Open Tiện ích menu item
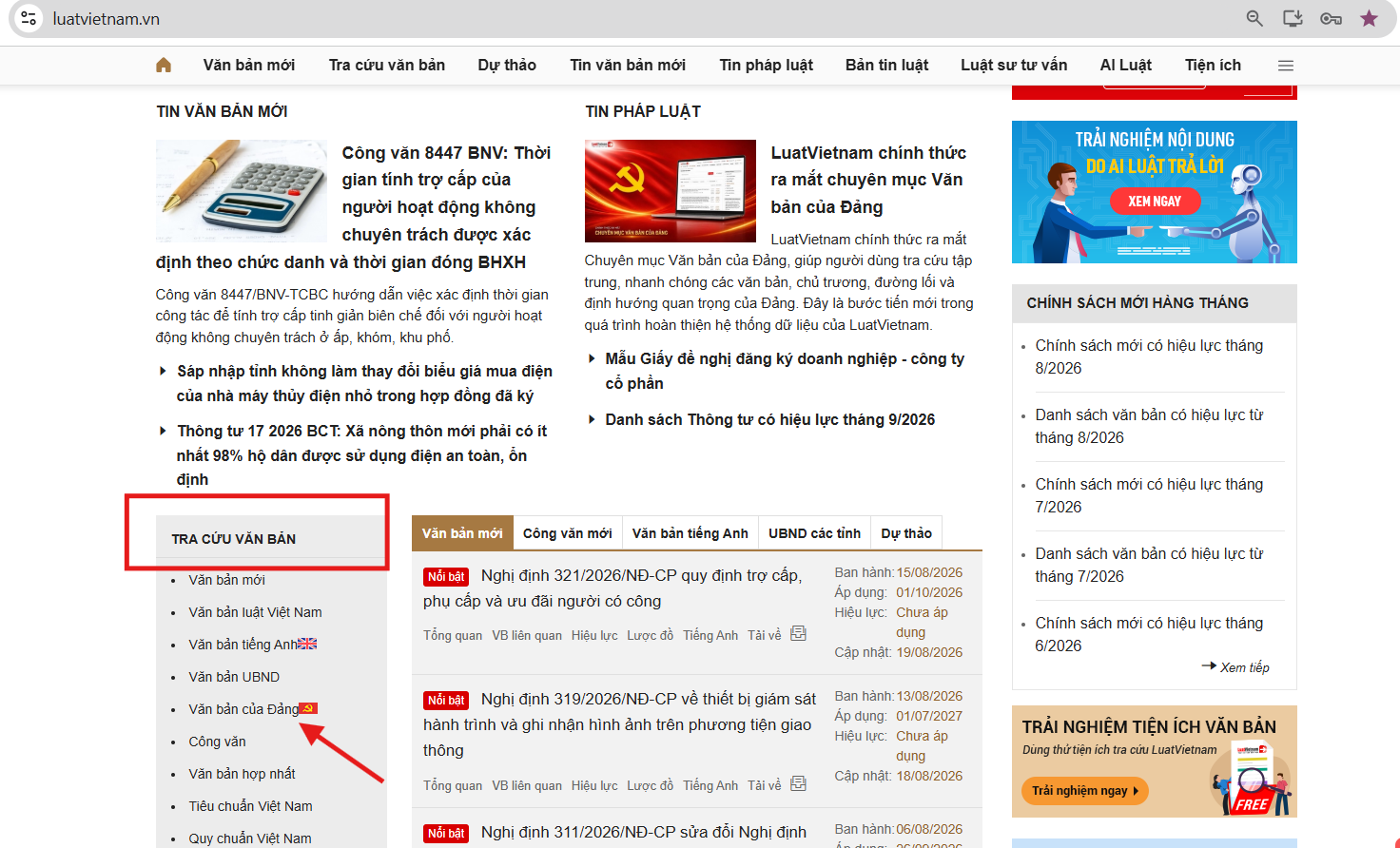Screen dimensions: 1400x848 pos(1214,65)
